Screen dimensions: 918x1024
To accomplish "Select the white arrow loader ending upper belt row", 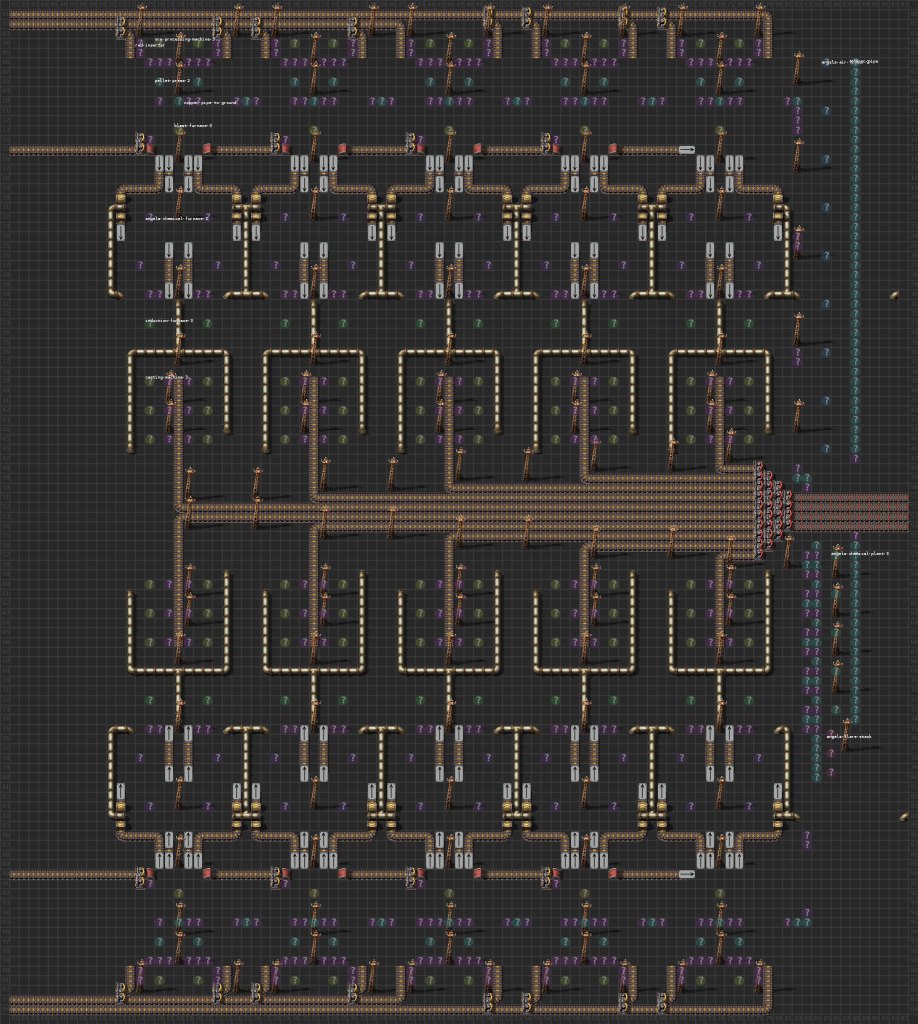I will (x=686, y=150).
